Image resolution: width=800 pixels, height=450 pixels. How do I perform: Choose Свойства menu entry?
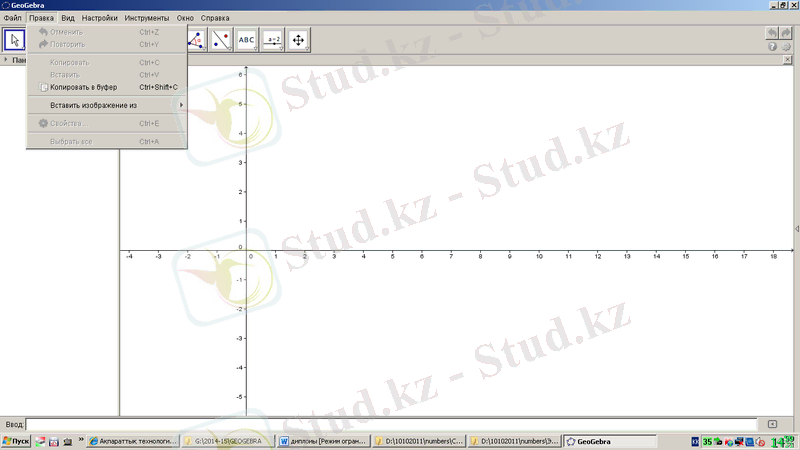click(x=107, y=123)
